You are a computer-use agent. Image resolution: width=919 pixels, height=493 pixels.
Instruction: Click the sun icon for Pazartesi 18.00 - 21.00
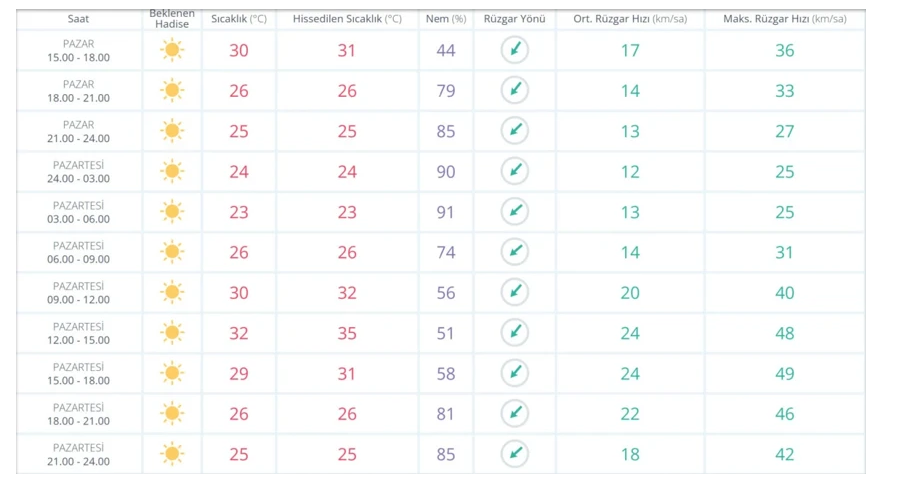coord(172,413)
